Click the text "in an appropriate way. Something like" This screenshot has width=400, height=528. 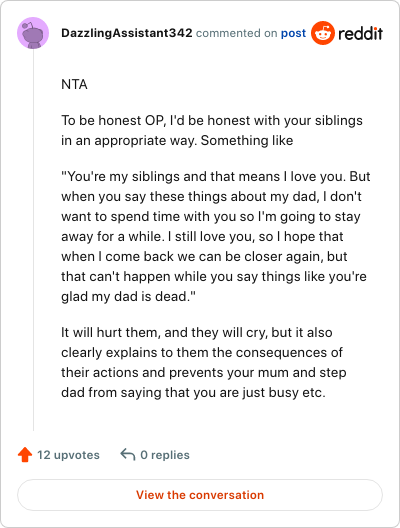tap(177, 140)
